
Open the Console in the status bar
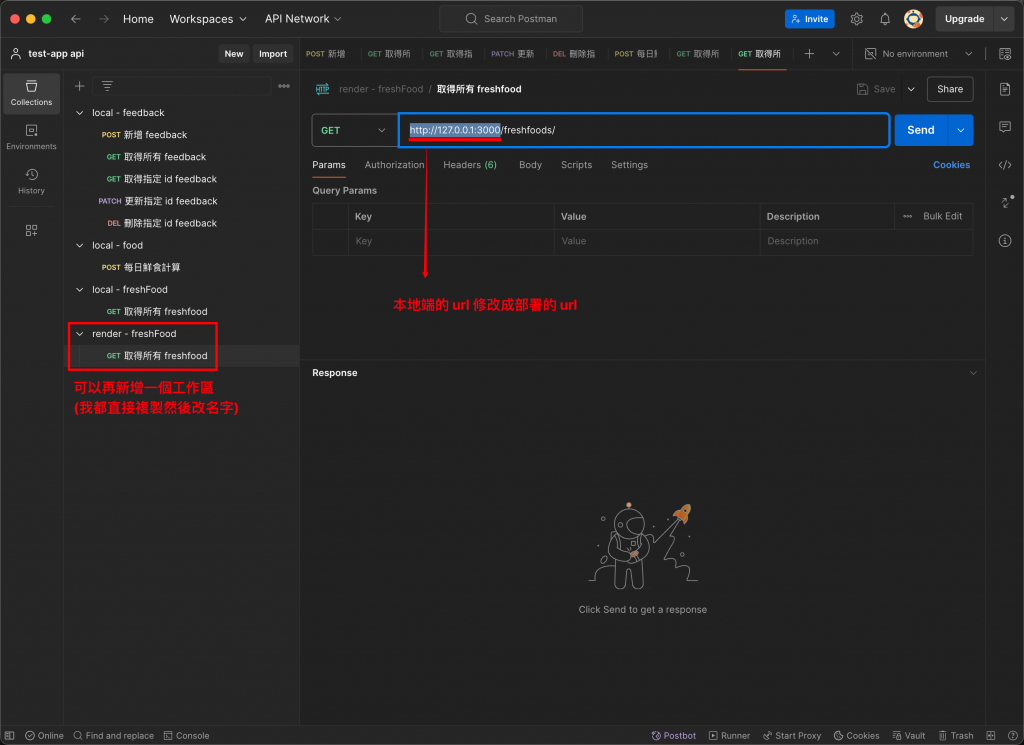pos(186,735)
